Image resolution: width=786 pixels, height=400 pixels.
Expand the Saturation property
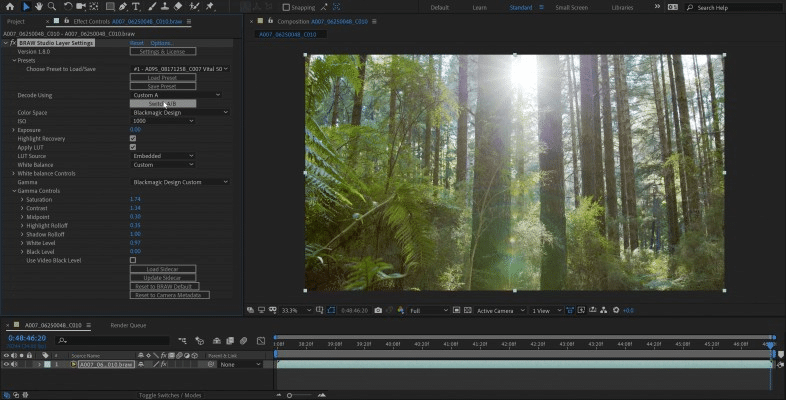23,199
